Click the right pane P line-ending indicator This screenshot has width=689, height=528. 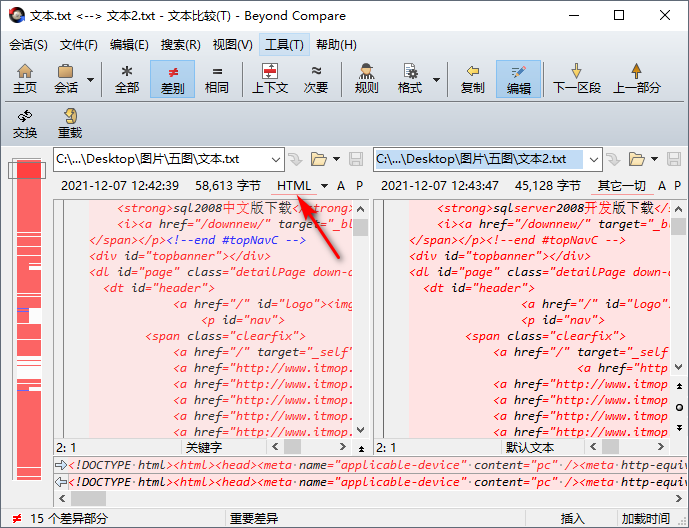pyautogui.click(x=678, y=186)
